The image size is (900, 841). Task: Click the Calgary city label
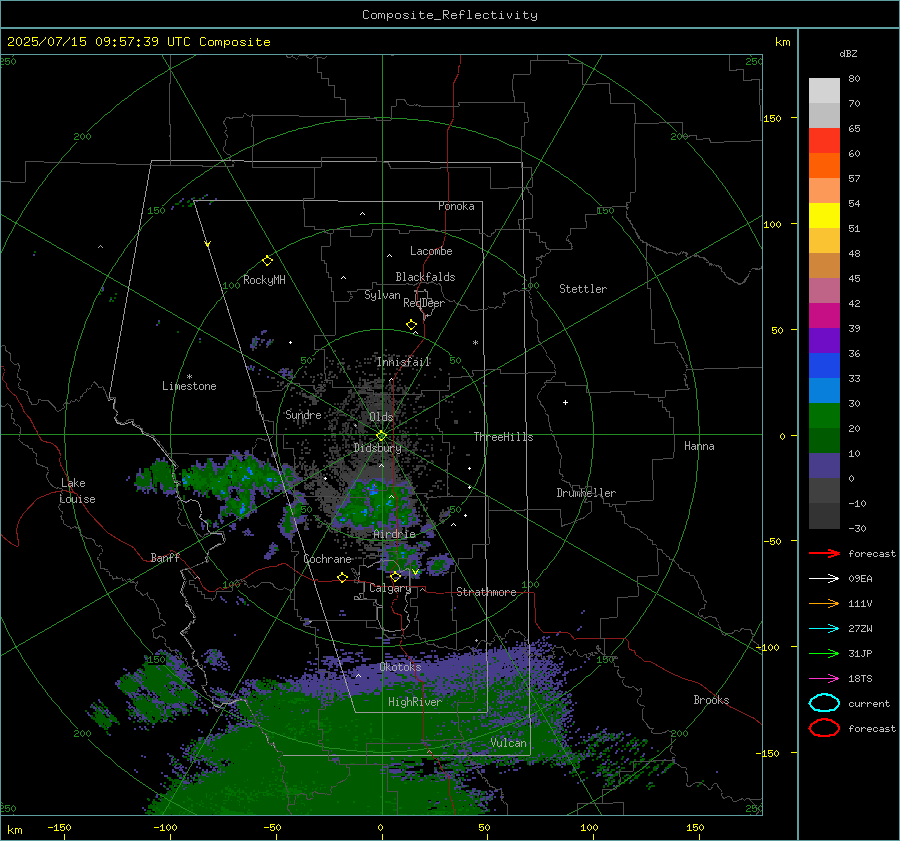pyautogui.click(x=390, y=588)
